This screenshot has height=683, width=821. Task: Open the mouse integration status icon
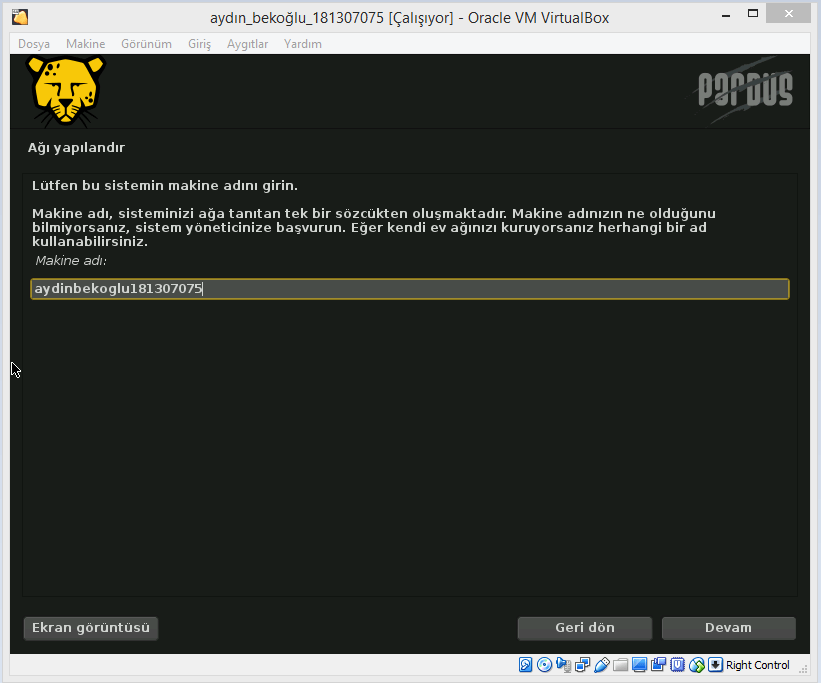click(x=696, y=665)
